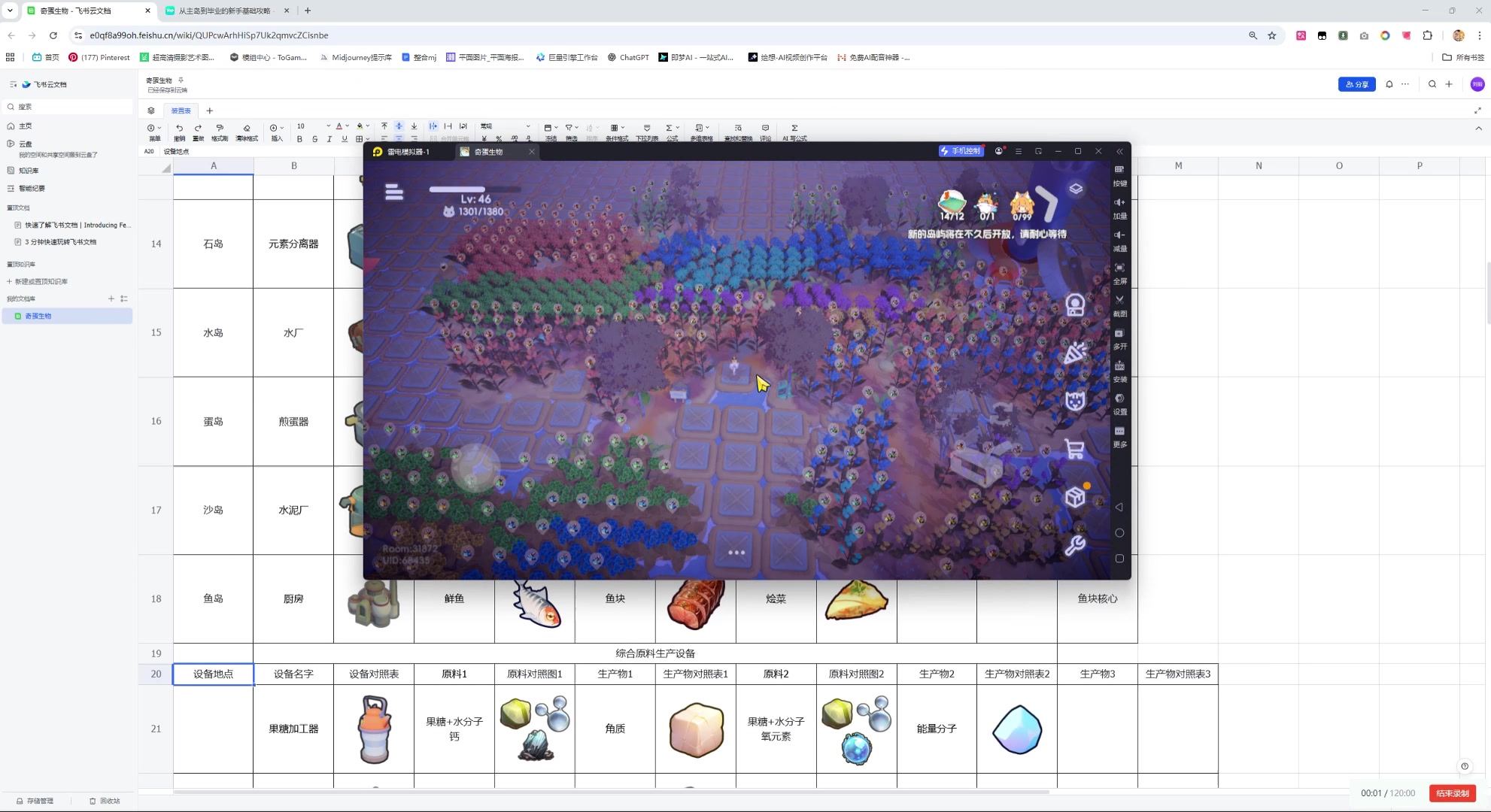Screen dimensions: 1491x812
Task: Toggle vertical middle alignment in toolbar
Action: tap(399, 126)
